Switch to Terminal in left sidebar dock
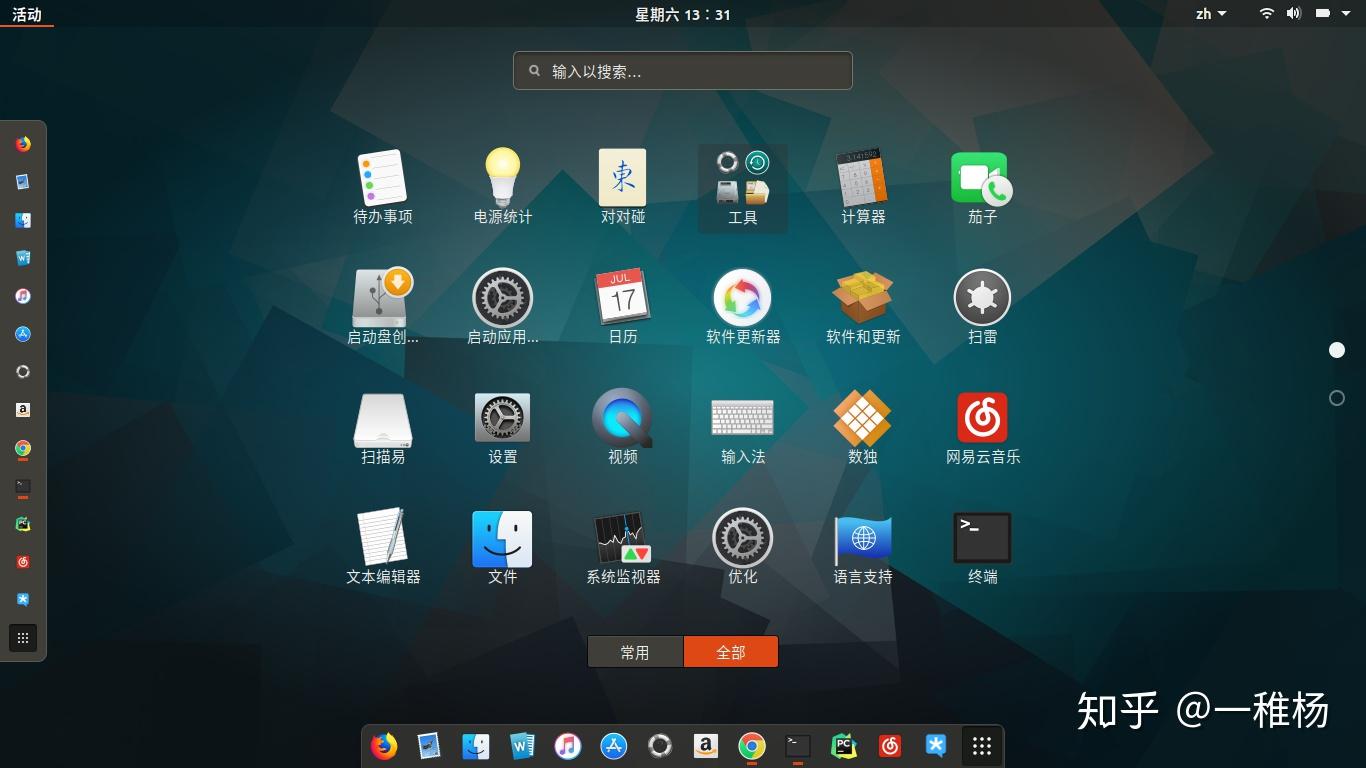The width and height of the screenshot is (1366, 768). tap(23, 486)
